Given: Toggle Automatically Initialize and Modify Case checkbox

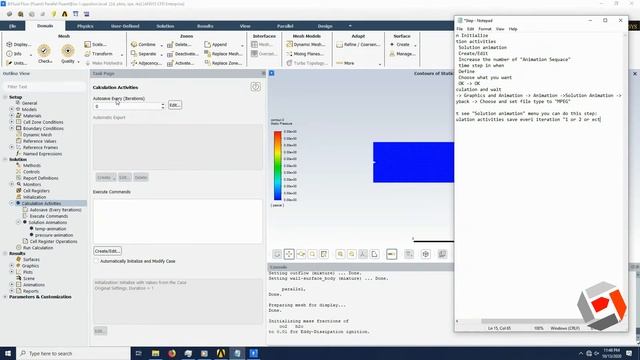Looking at the screenshot, I should click(97, 261).
